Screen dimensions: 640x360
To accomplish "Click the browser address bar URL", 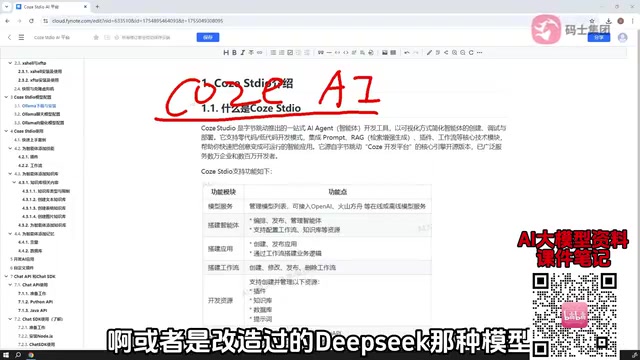I will 138,21.
